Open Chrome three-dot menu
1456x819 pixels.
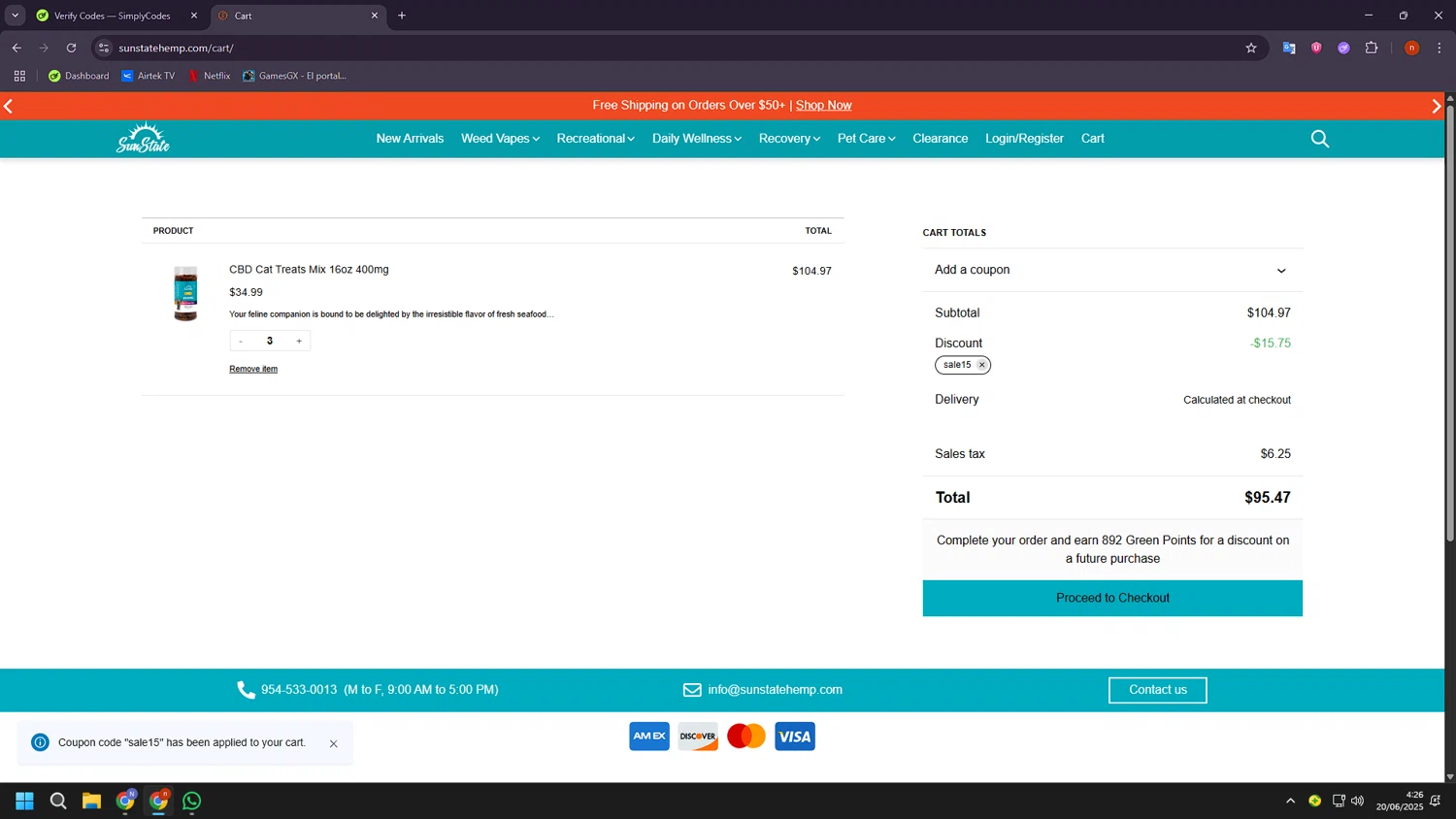(1439, 48)
